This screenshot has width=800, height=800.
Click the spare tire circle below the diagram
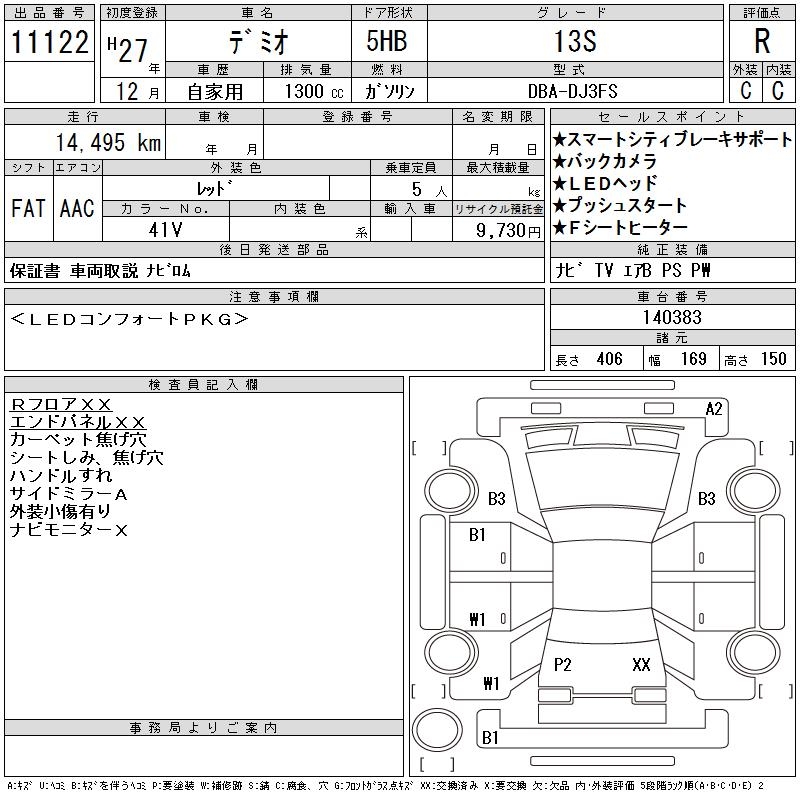pyautogui.click(x=437, y=730)
